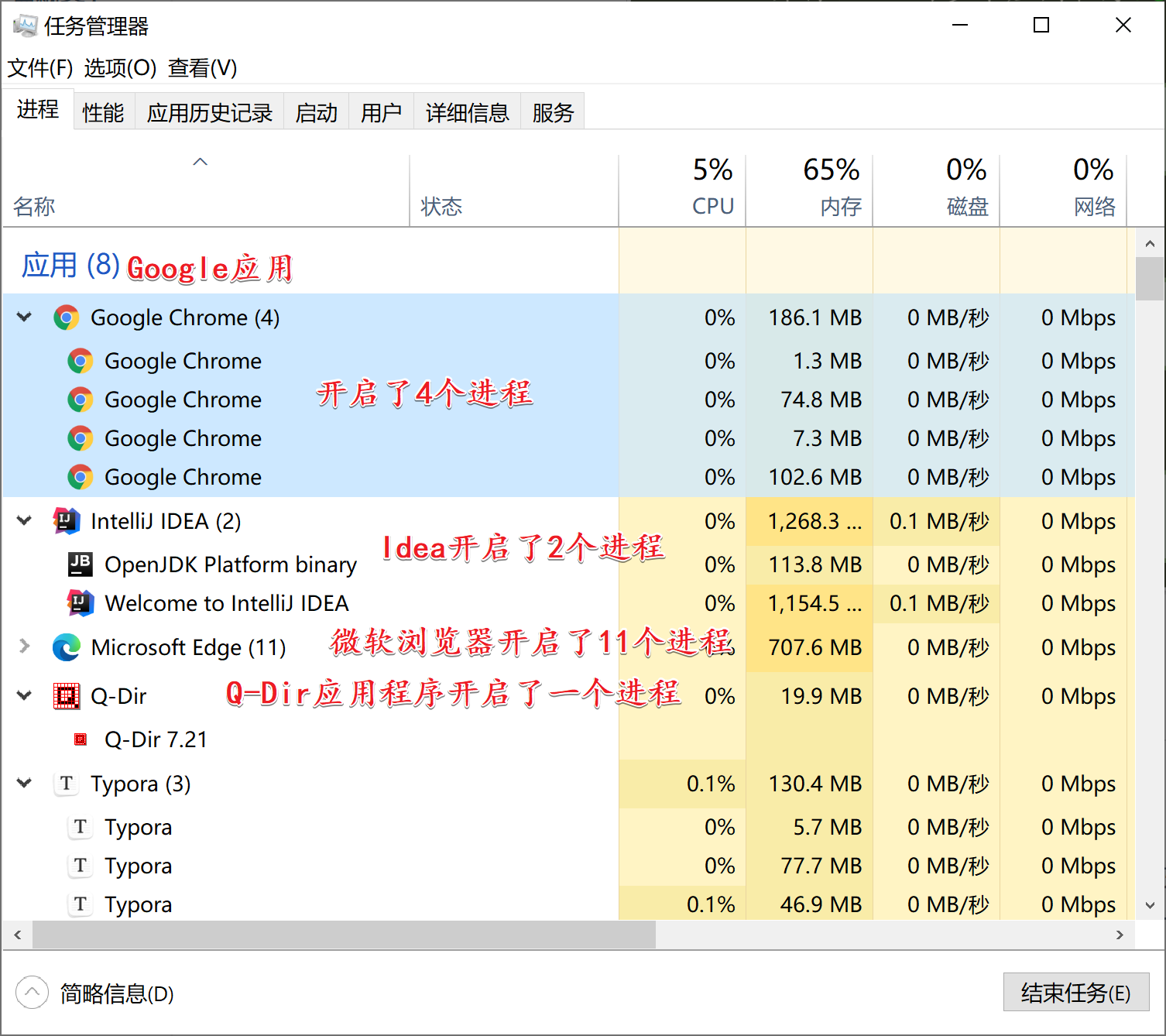Click Chrome icon in the 102.6 MB row
Image resolution: width=1166 pixels, height=1036 pixels.
point(81,477)
